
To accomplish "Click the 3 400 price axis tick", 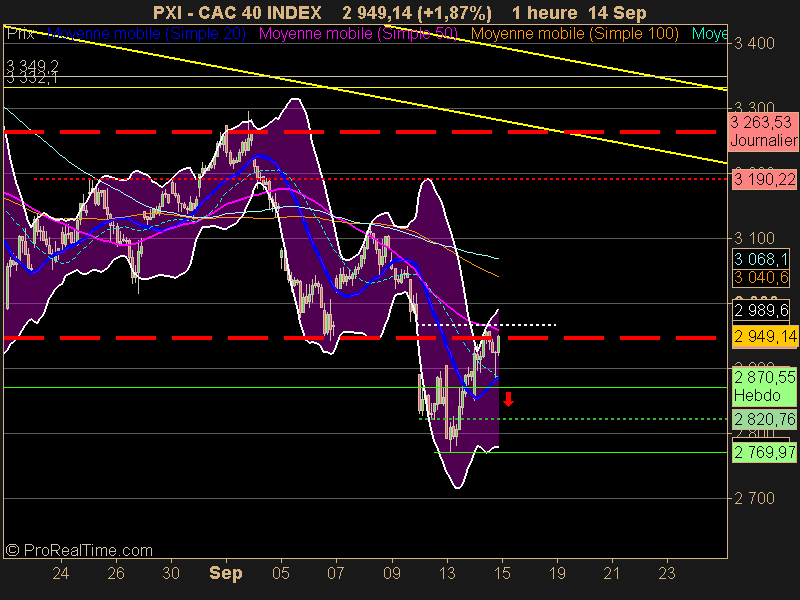I will point(754,43).
